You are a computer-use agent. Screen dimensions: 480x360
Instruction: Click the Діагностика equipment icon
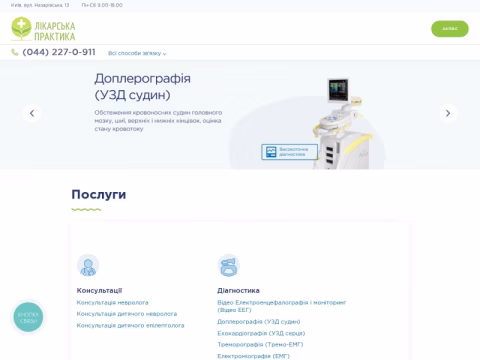tap(229, 265)
